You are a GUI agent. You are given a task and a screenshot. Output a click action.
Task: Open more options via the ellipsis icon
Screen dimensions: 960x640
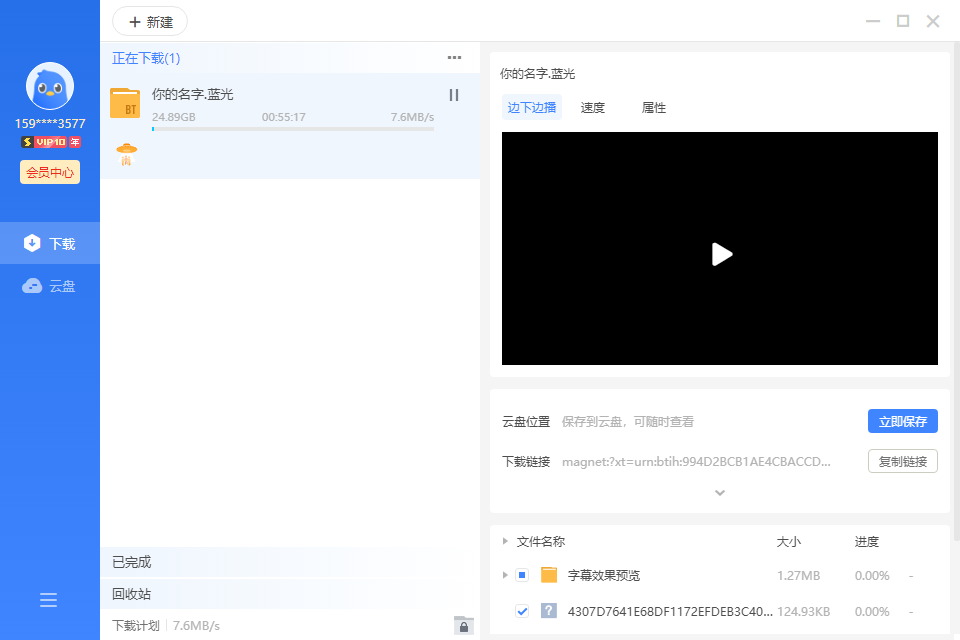pyautogui.click(x=454, y=58)
